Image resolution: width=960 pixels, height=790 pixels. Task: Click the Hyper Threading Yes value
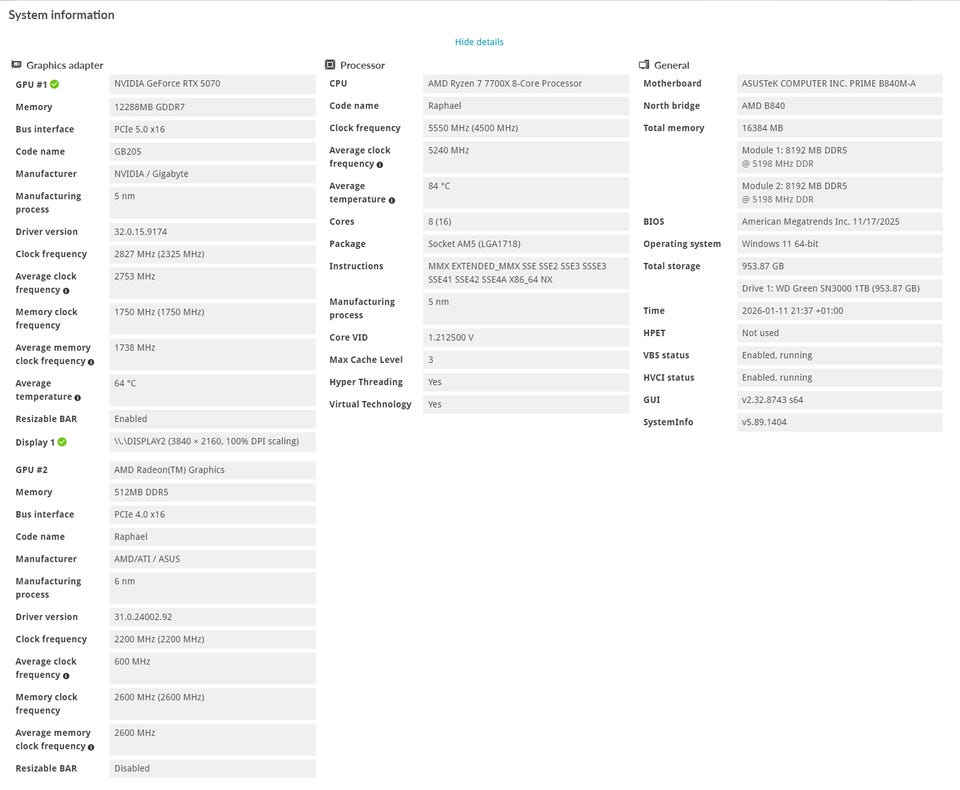coord(526,382)
